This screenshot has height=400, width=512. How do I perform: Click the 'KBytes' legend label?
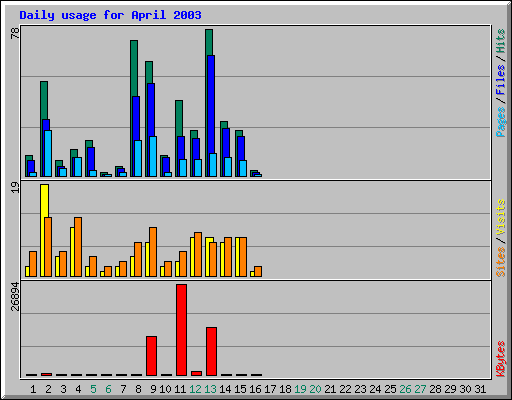tap(500, 359)
